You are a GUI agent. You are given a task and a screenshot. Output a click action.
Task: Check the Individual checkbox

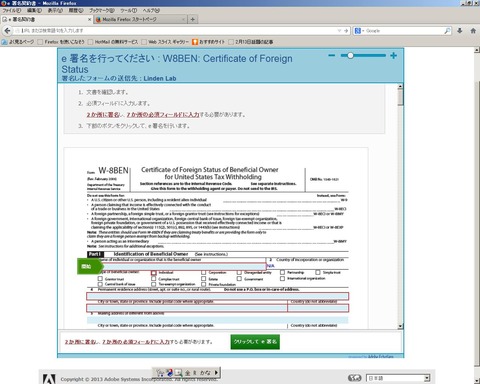[x=153, y=272]
